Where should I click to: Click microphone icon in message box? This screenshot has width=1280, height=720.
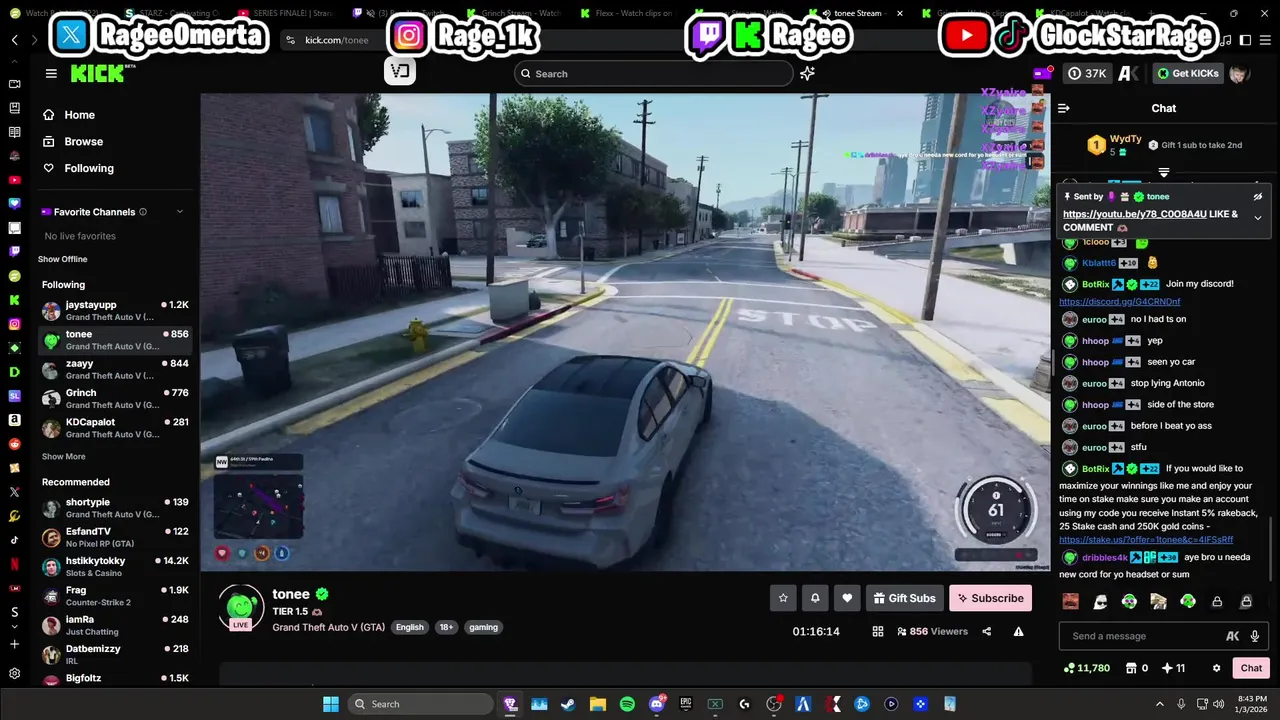[x=1254, y=636]
